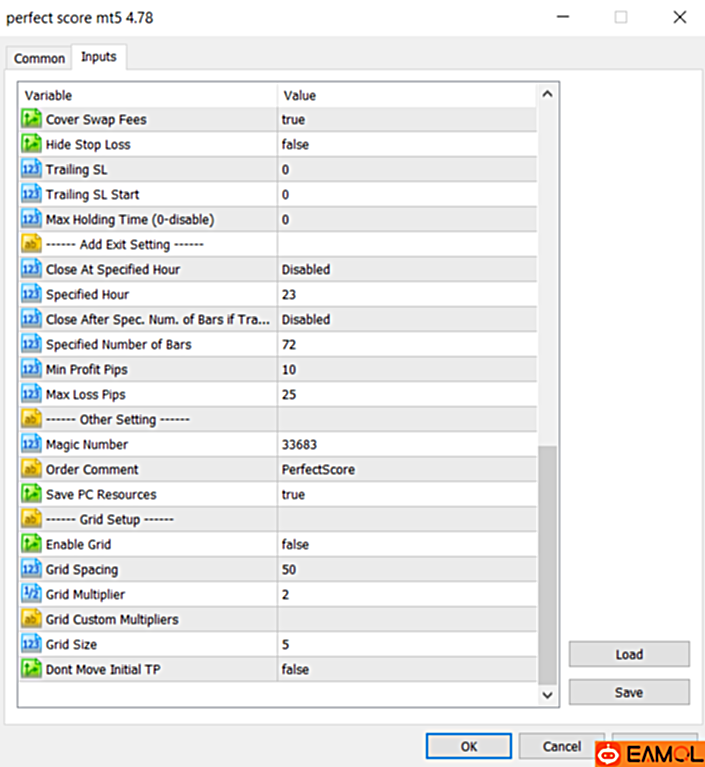The height and width of the screenshot is (767, 705).
Task: Click the Grid Custom Multipliers icon
Action: [31, 619]
